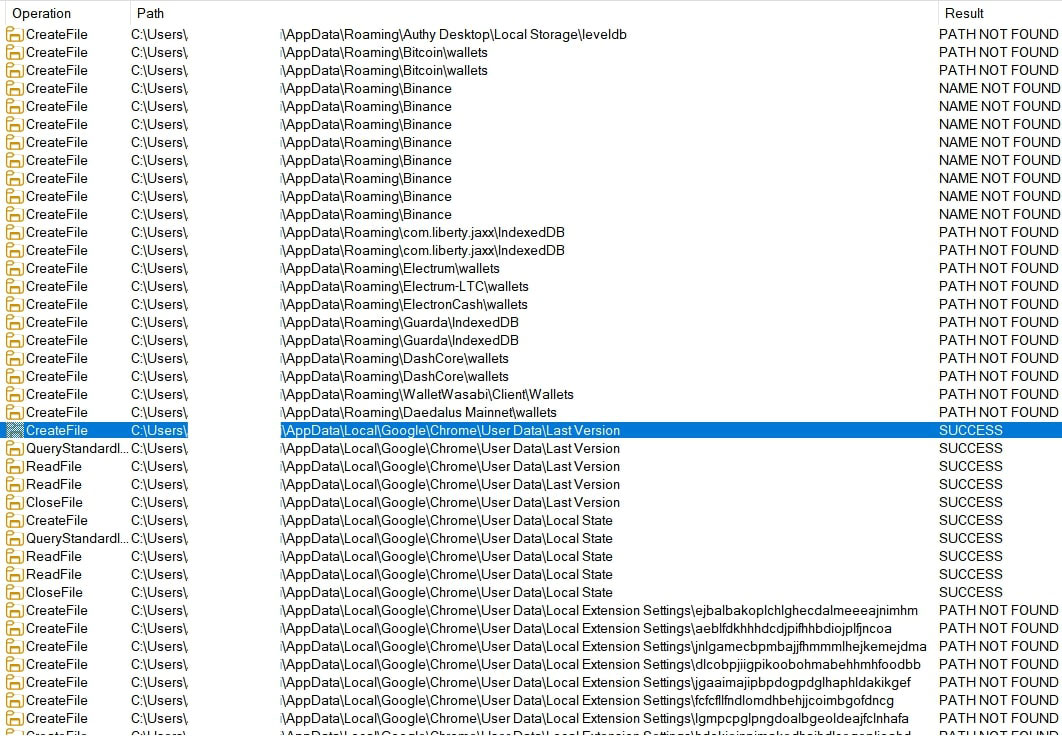Click the file icon on the WalletWasabi row
The height and width of the screenshot is (738, 1062).
click(x=15, y=394)
